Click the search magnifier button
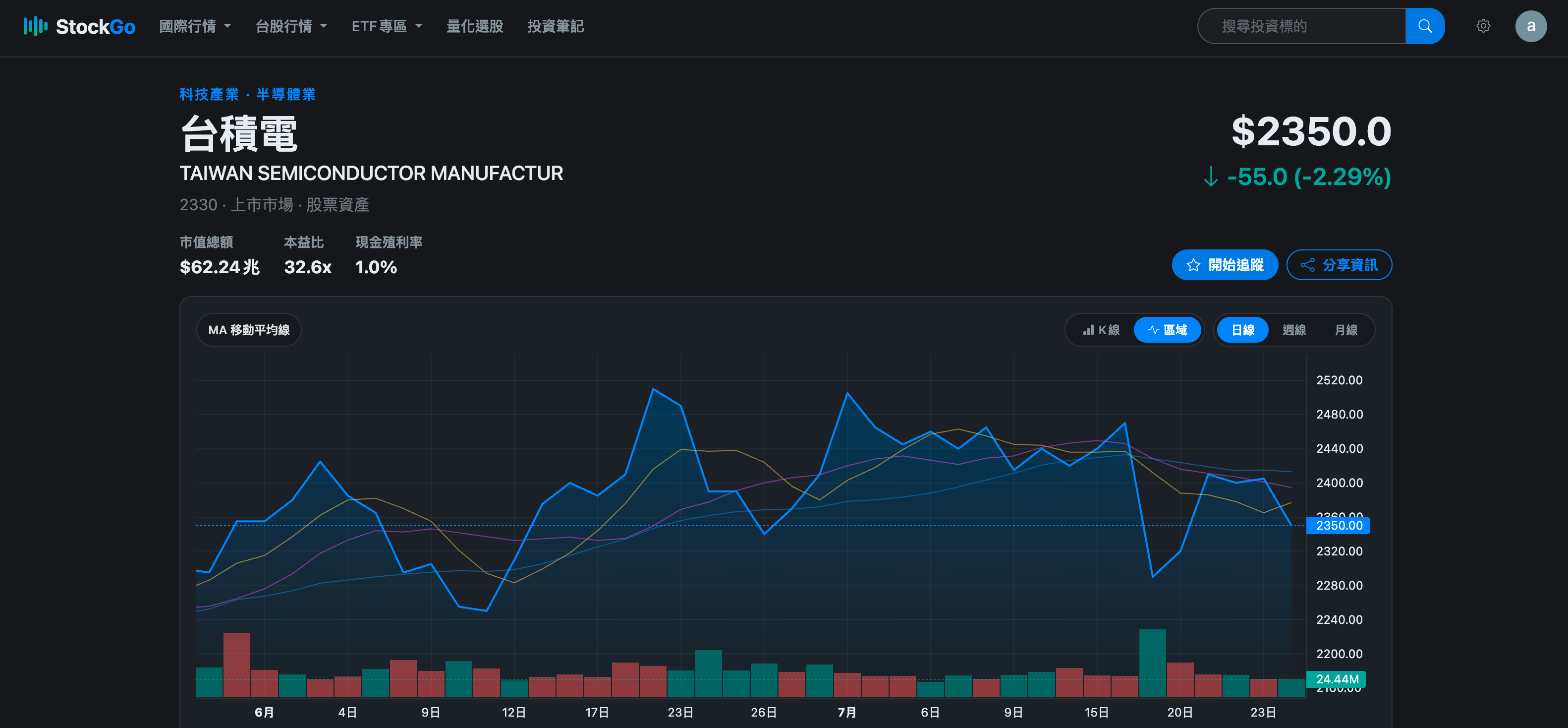The width and height of the screenshot is (1568, 728). (x=1424, y=26)
